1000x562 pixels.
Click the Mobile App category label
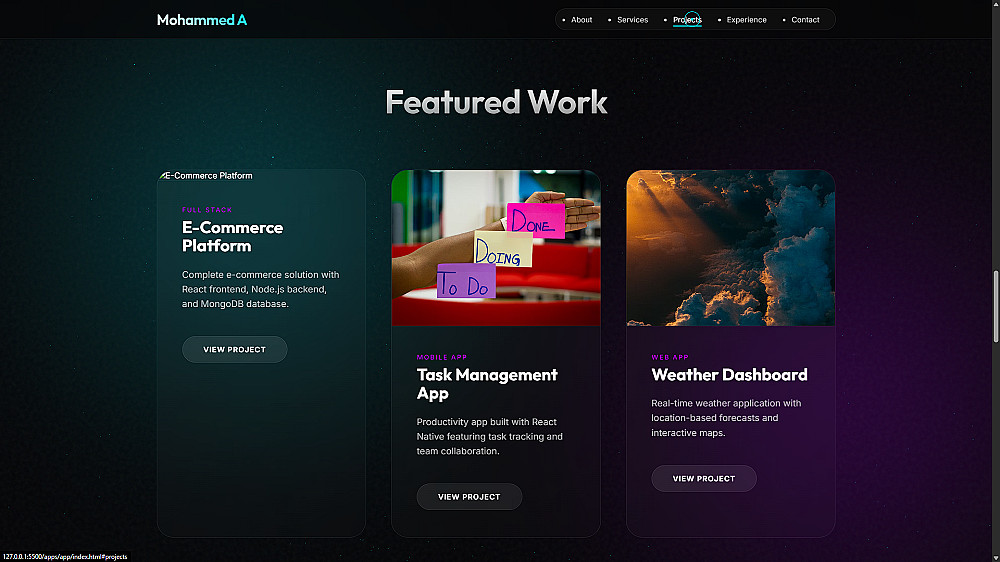[441, 357]
